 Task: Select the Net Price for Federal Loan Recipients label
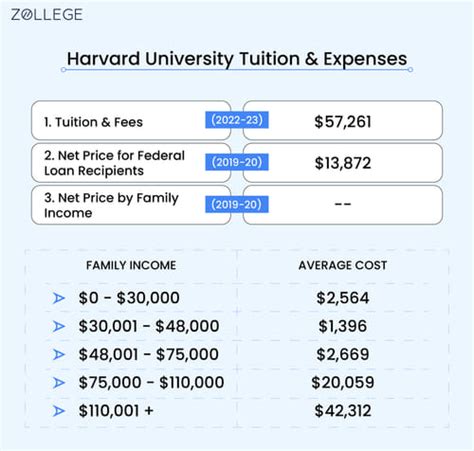[x=114, y=163]
